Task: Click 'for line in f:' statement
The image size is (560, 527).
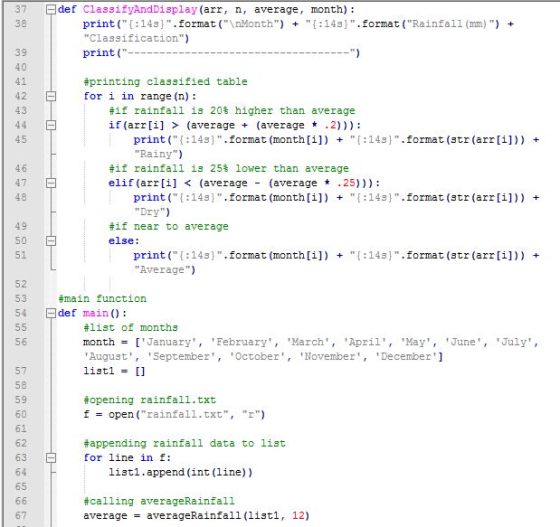Action: [127, 458]
